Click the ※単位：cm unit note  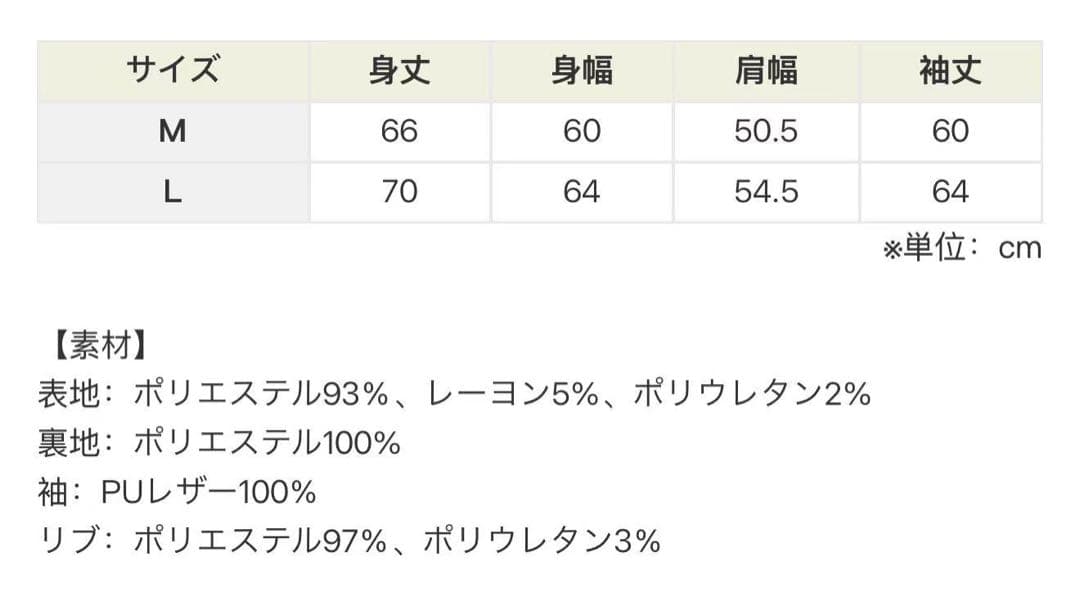click(x=961, y=249)
